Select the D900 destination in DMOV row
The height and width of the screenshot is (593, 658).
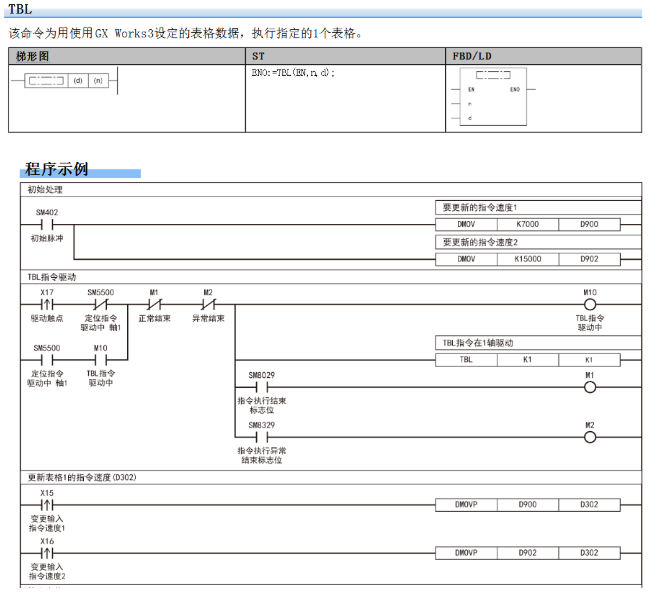point(589,225)
